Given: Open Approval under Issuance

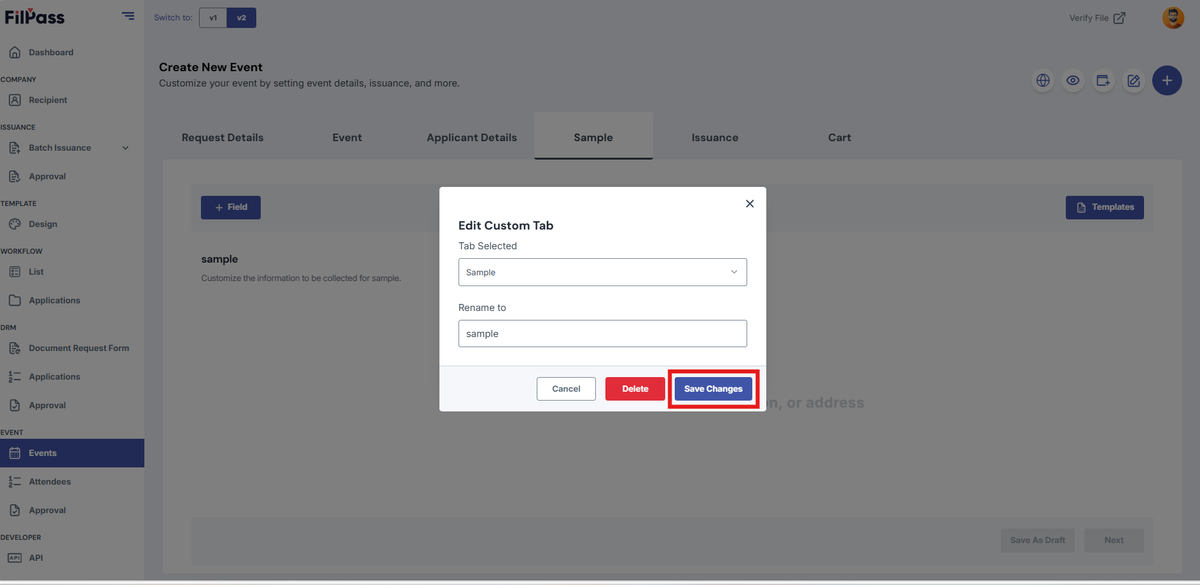Looking at the screenshot, I should point(47,176).
